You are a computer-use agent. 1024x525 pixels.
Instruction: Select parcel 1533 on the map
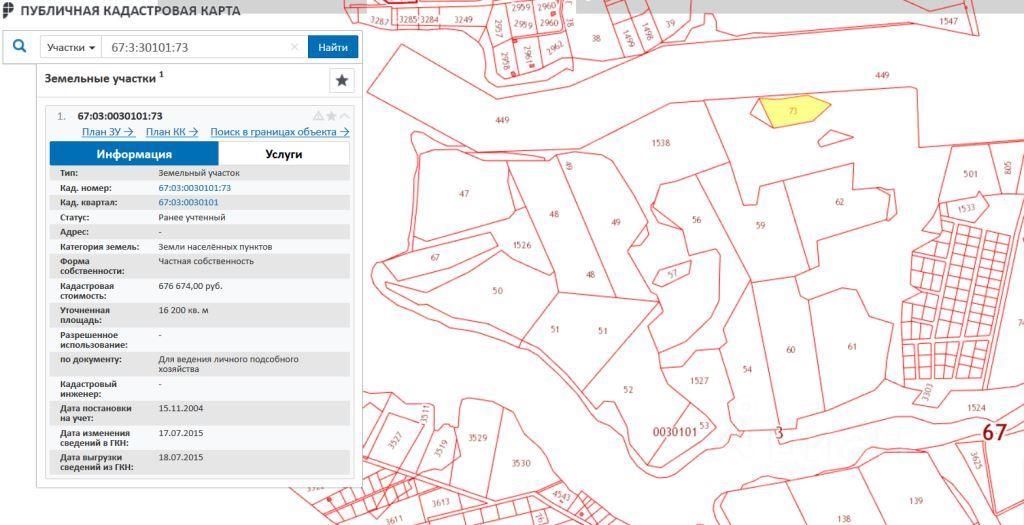(x=966, y=208)
